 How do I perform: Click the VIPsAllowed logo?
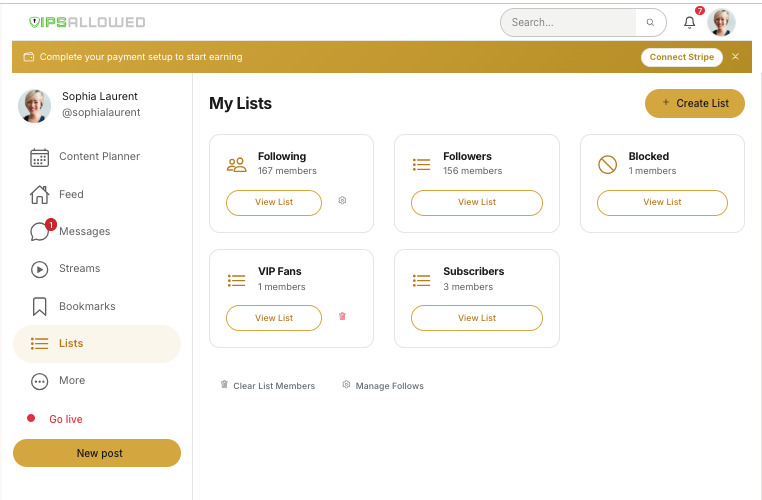pyautogui.click(x=87, y=22)
